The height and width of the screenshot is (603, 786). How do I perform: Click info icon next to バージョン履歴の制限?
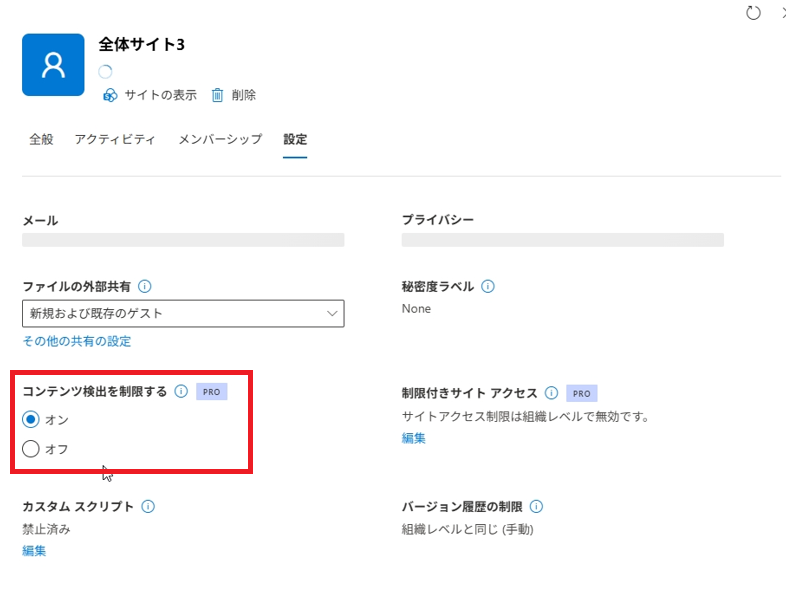point(536,506)
